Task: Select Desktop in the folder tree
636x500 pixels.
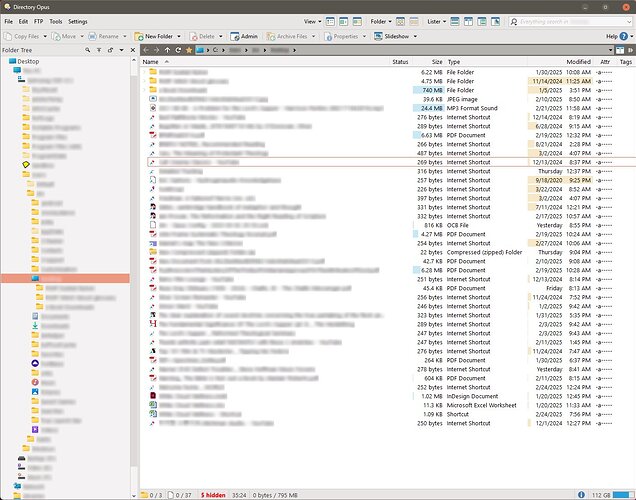Action: [28, 61]
